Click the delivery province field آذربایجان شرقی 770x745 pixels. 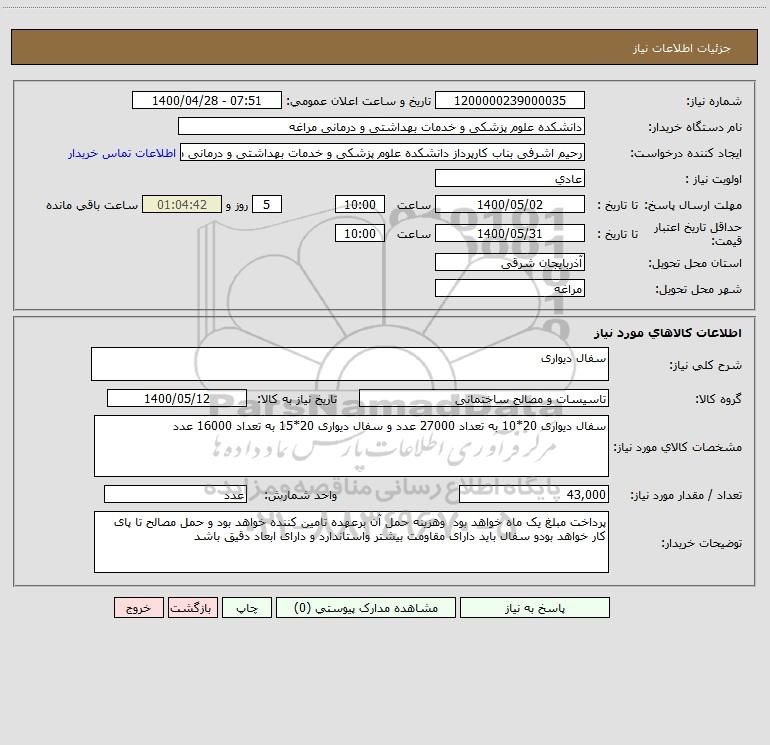coord(510,262)
